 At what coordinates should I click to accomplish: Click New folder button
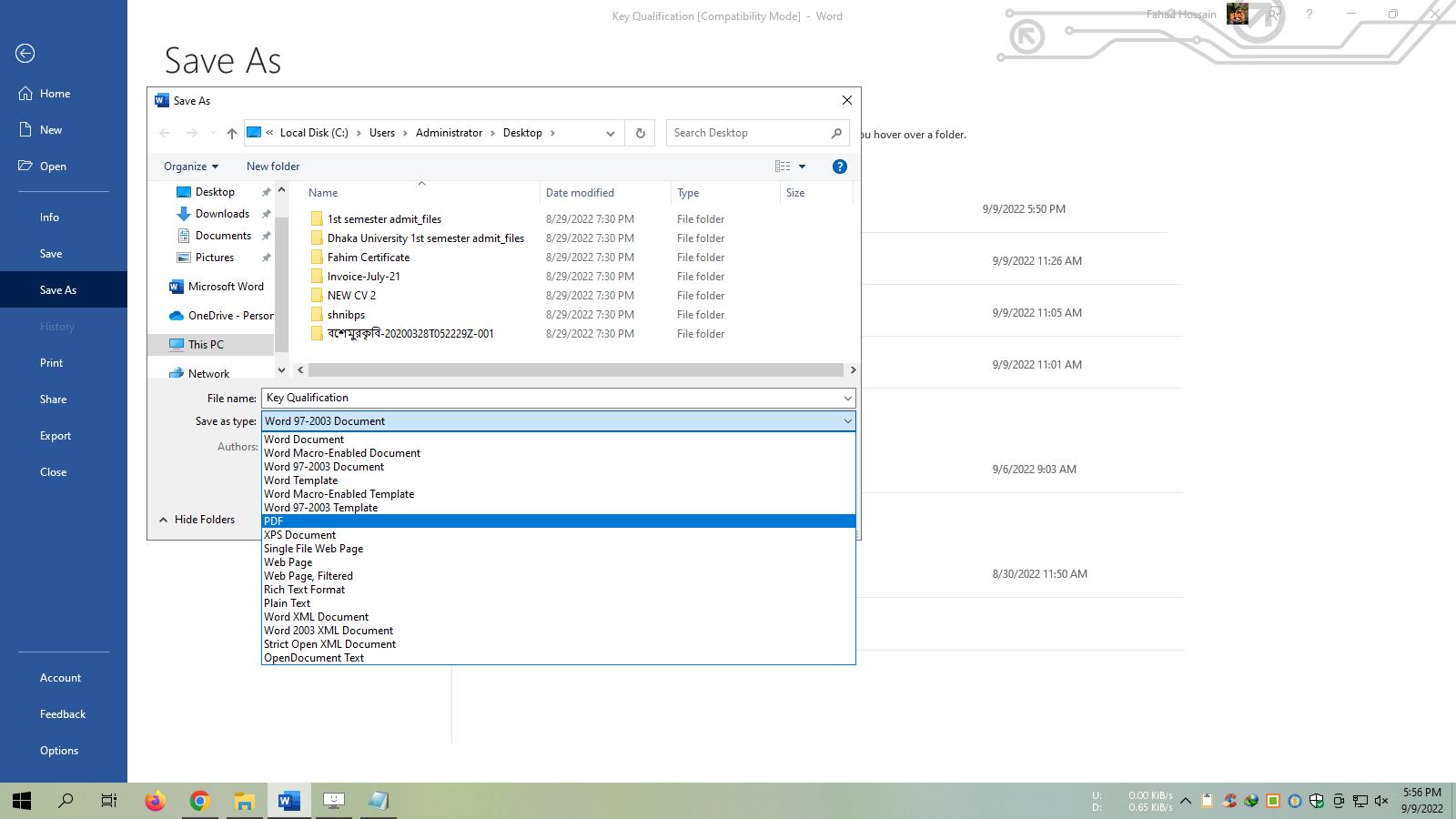coord(273,167)
